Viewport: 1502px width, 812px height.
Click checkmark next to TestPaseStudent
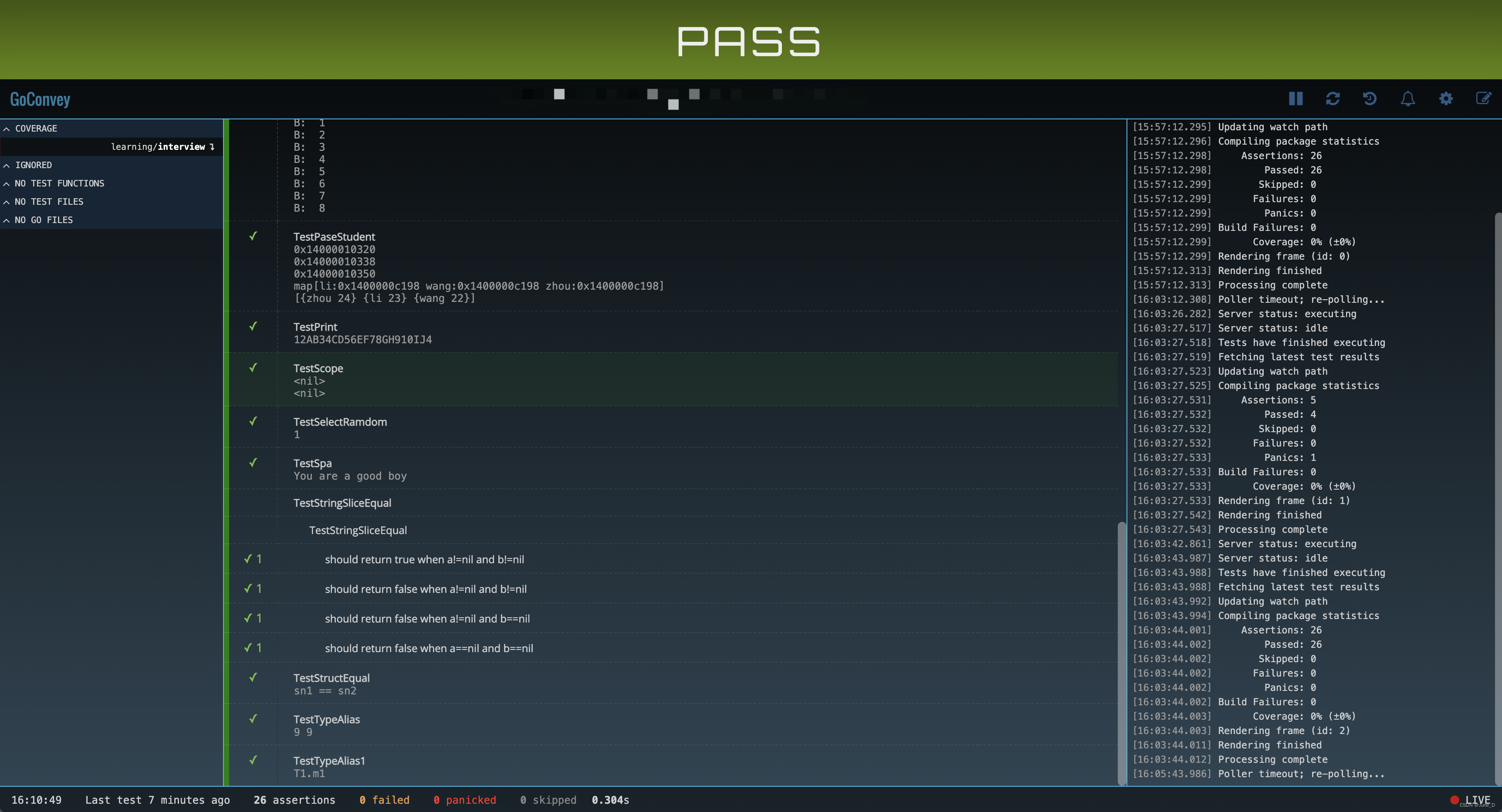[x=253, y=236]
